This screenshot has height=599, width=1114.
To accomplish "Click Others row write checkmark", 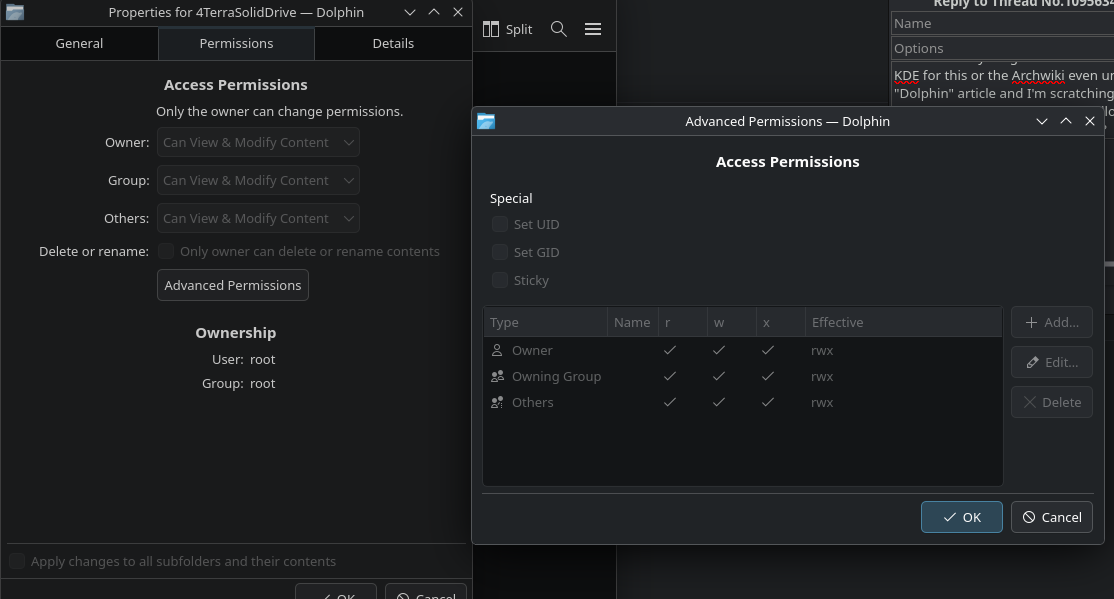I will click(x=718, y=402).
